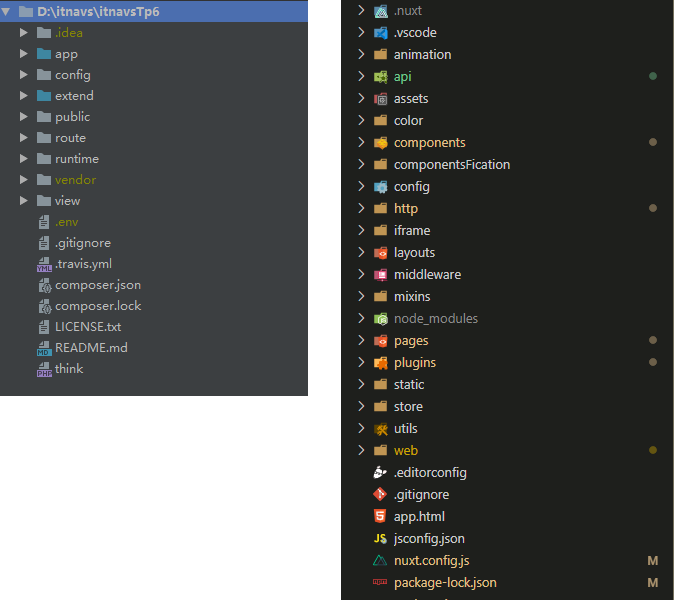Expand the vendor folder arrow
Screen dimensions: 674x600
point(24,180)
